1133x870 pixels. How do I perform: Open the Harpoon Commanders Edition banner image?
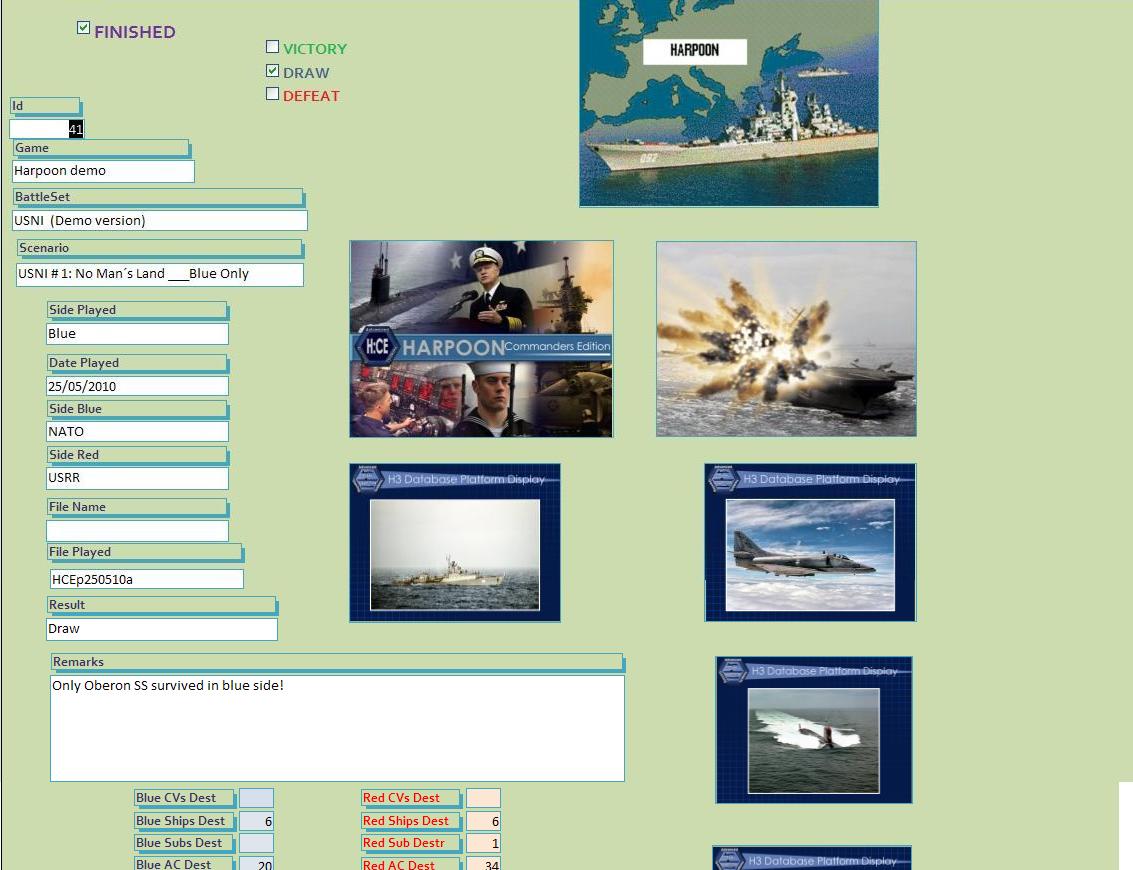pos(481,339)
